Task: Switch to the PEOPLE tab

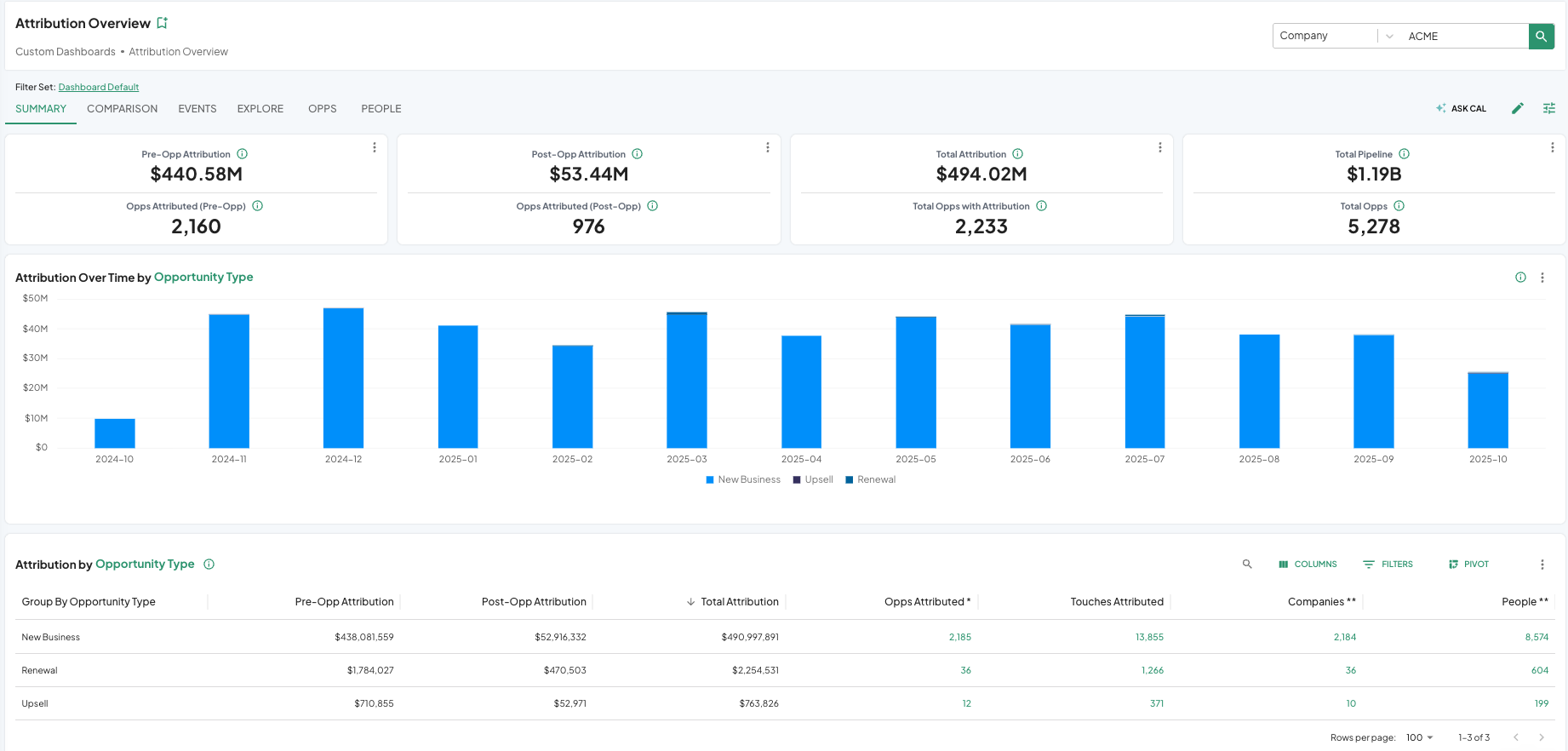Action: pos(381,109)
